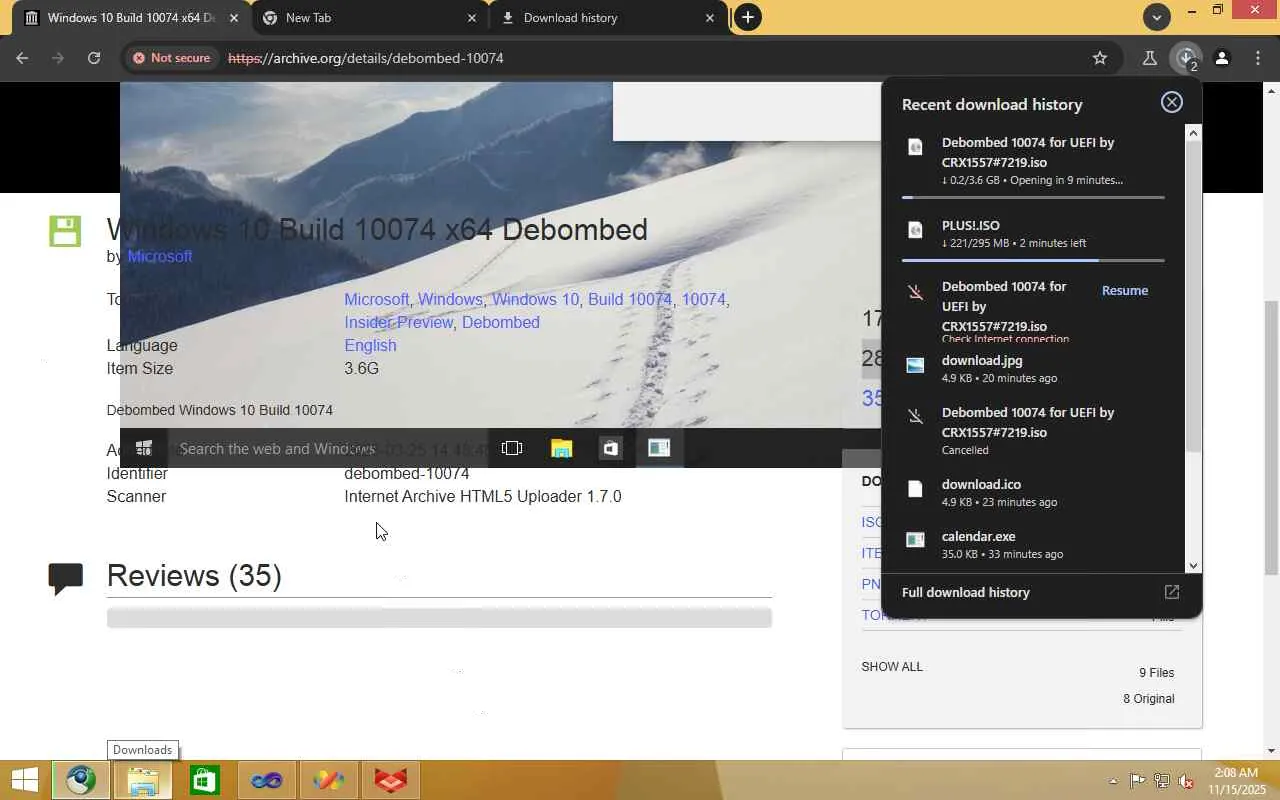Screen dimensions: 1280x800
Task: Open the taskbar clock showing 2:08 AM
Action: (x=1236, y=780)
